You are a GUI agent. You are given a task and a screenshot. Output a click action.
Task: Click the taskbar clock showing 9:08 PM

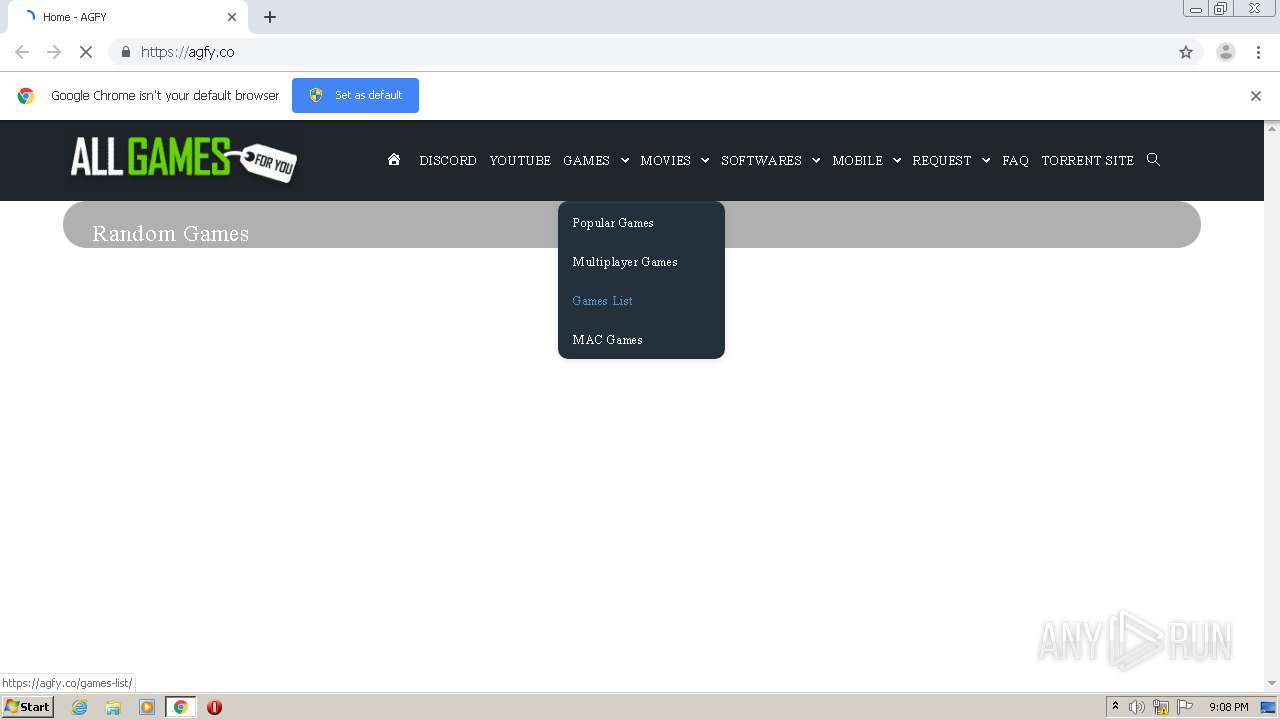pos(1228,707)
